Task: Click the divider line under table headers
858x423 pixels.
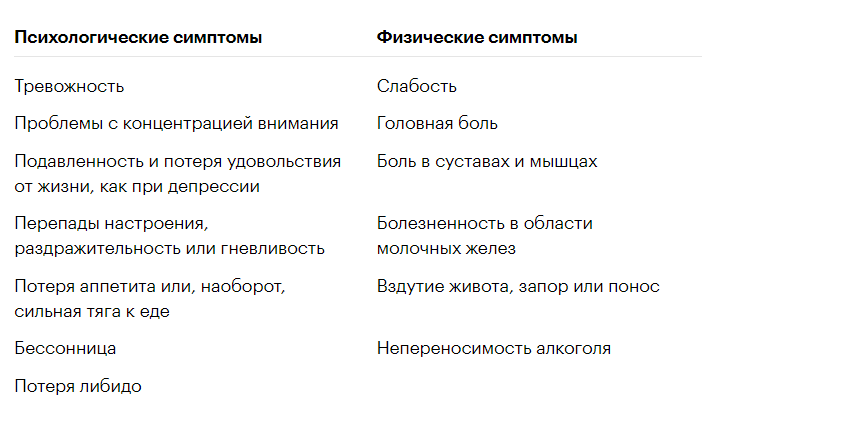Action: (x=358, y=56)
